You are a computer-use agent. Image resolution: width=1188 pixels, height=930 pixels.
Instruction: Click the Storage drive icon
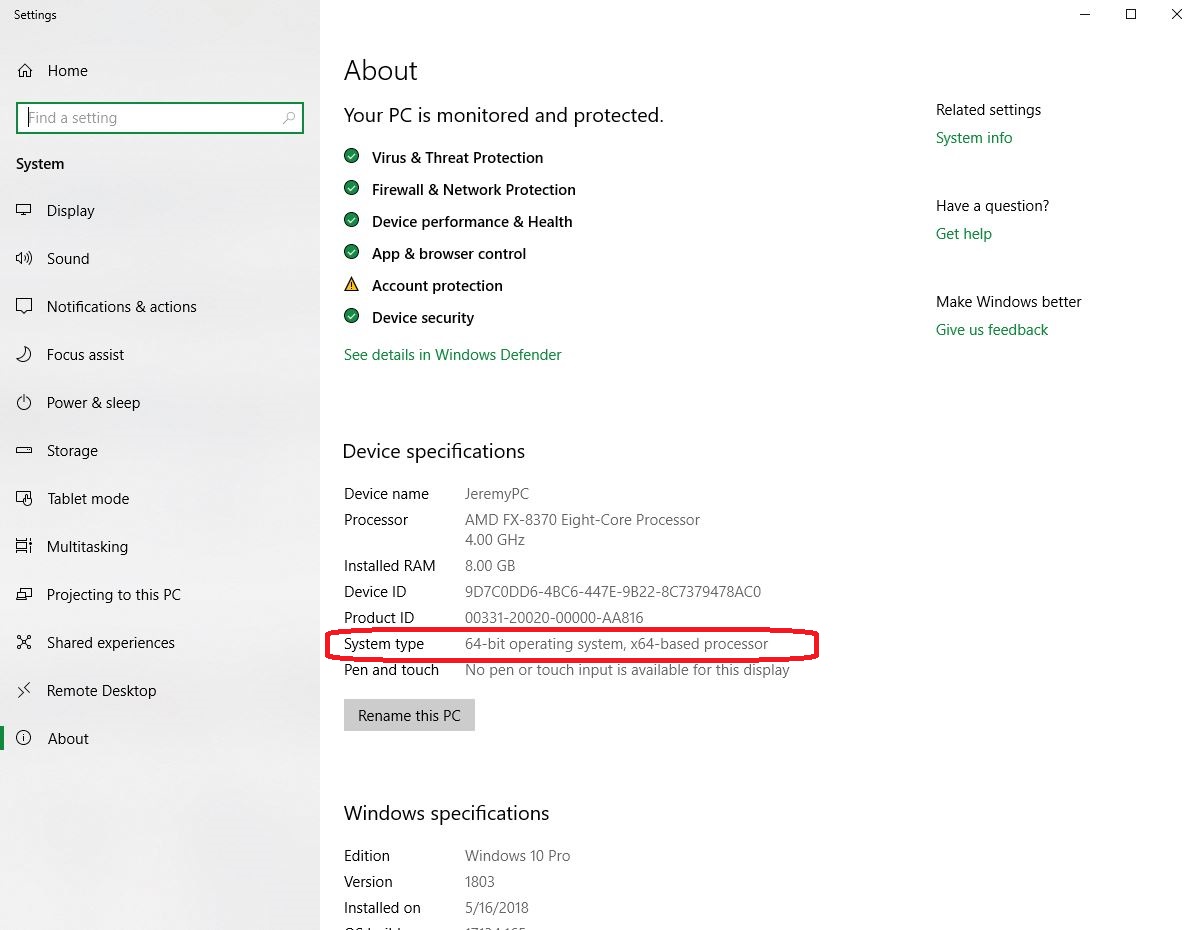pos(25,451)
